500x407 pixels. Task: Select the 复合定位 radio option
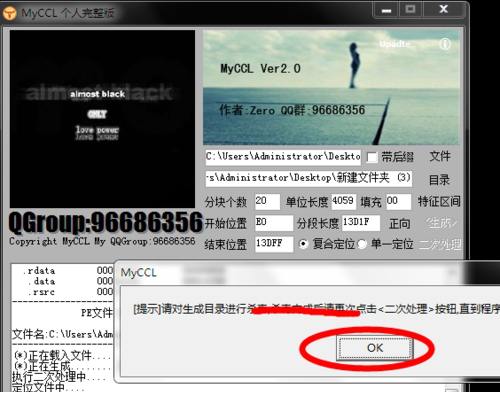(x=303, y=244)
